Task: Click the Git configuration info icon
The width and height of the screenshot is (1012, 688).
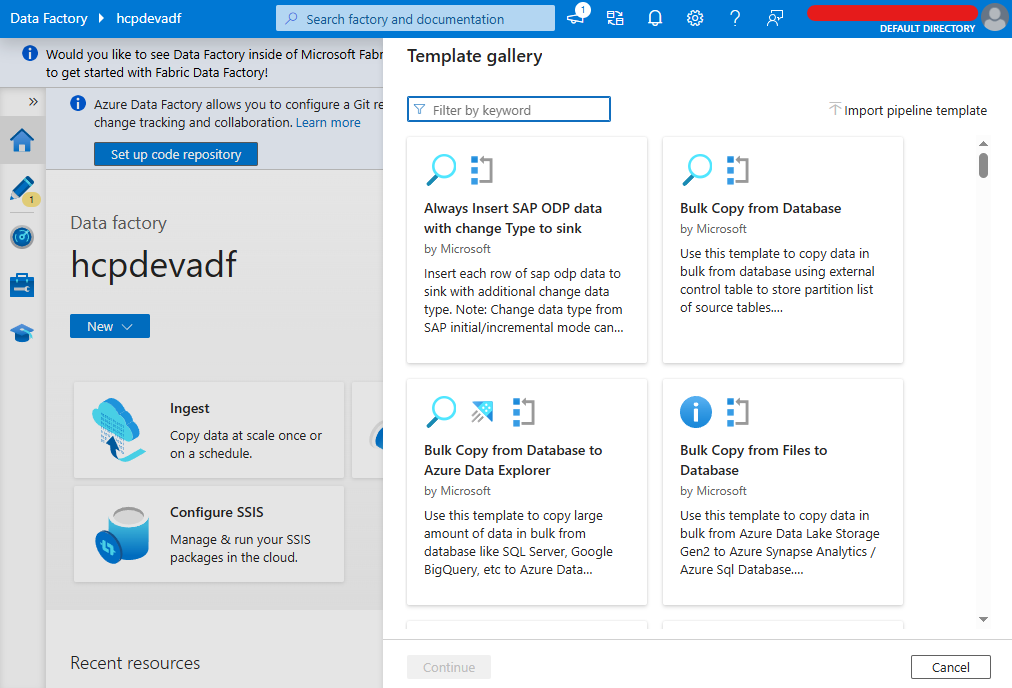Action: (78, 103)
